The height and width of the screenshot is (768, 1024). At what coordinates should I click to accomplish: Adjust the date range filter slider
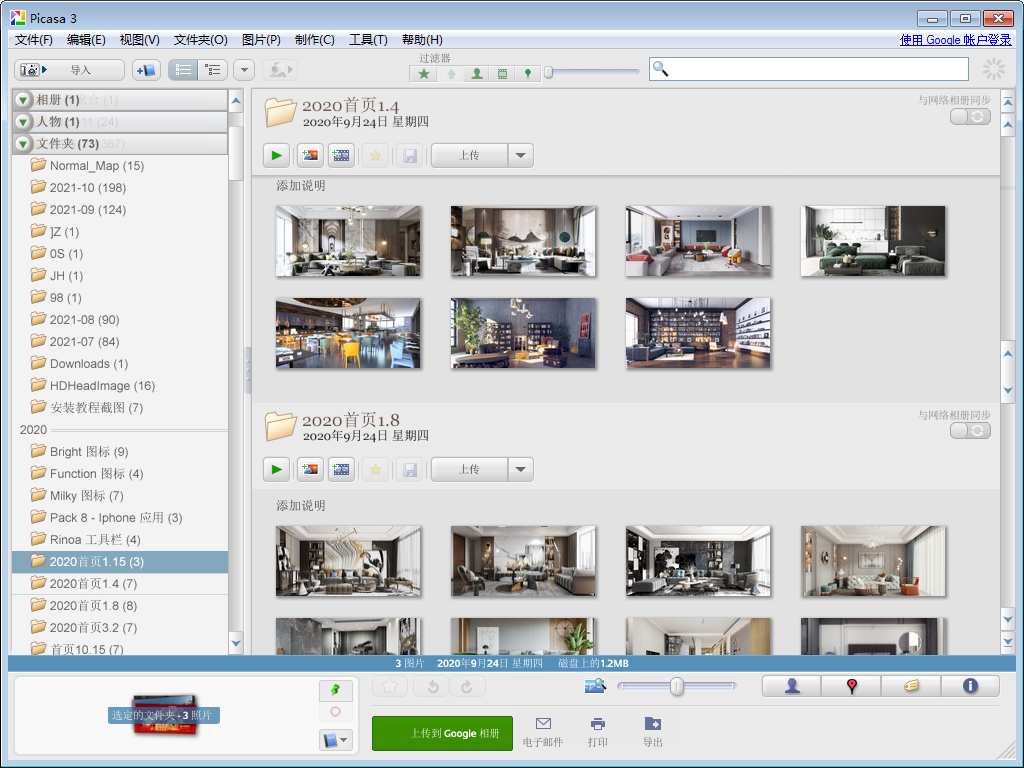coord(549,72)
